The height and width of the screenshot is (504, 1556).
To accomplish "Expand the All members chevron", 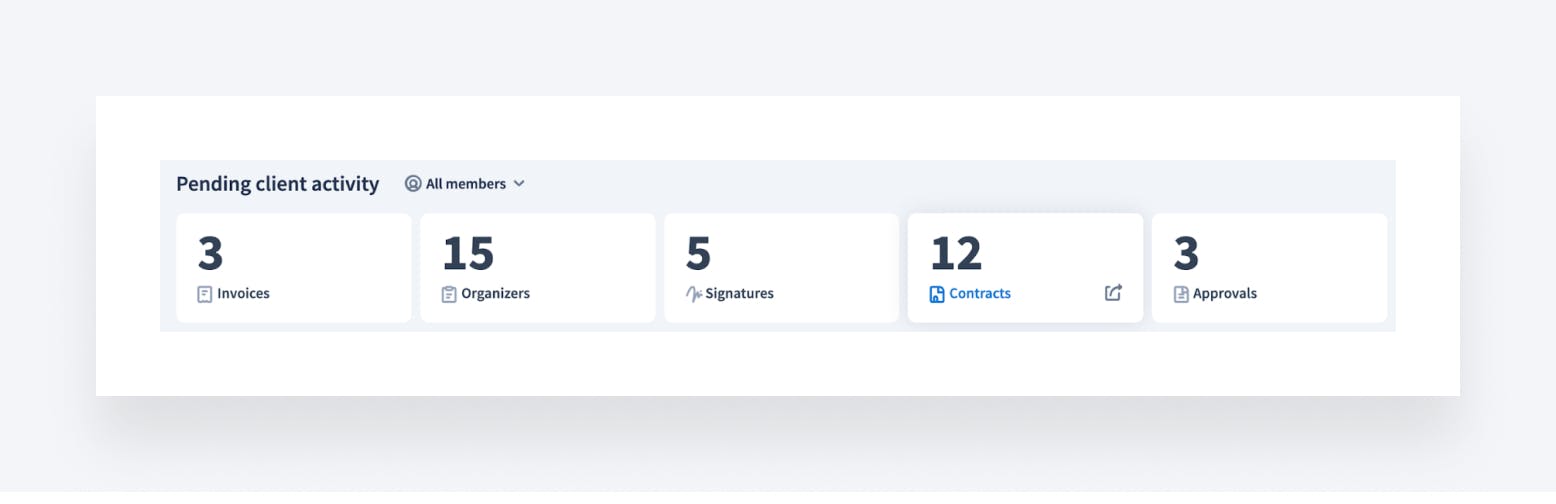I will (x=519, y=184).
